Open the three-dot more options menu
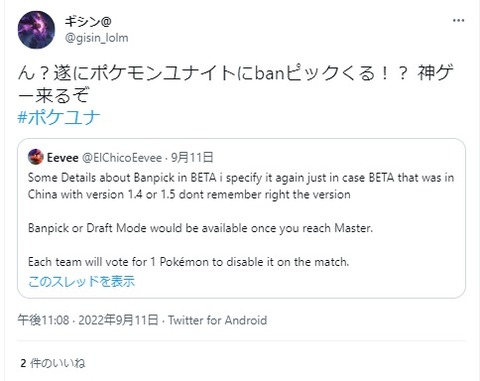480x381 pixels. click(x=459, y=21)
